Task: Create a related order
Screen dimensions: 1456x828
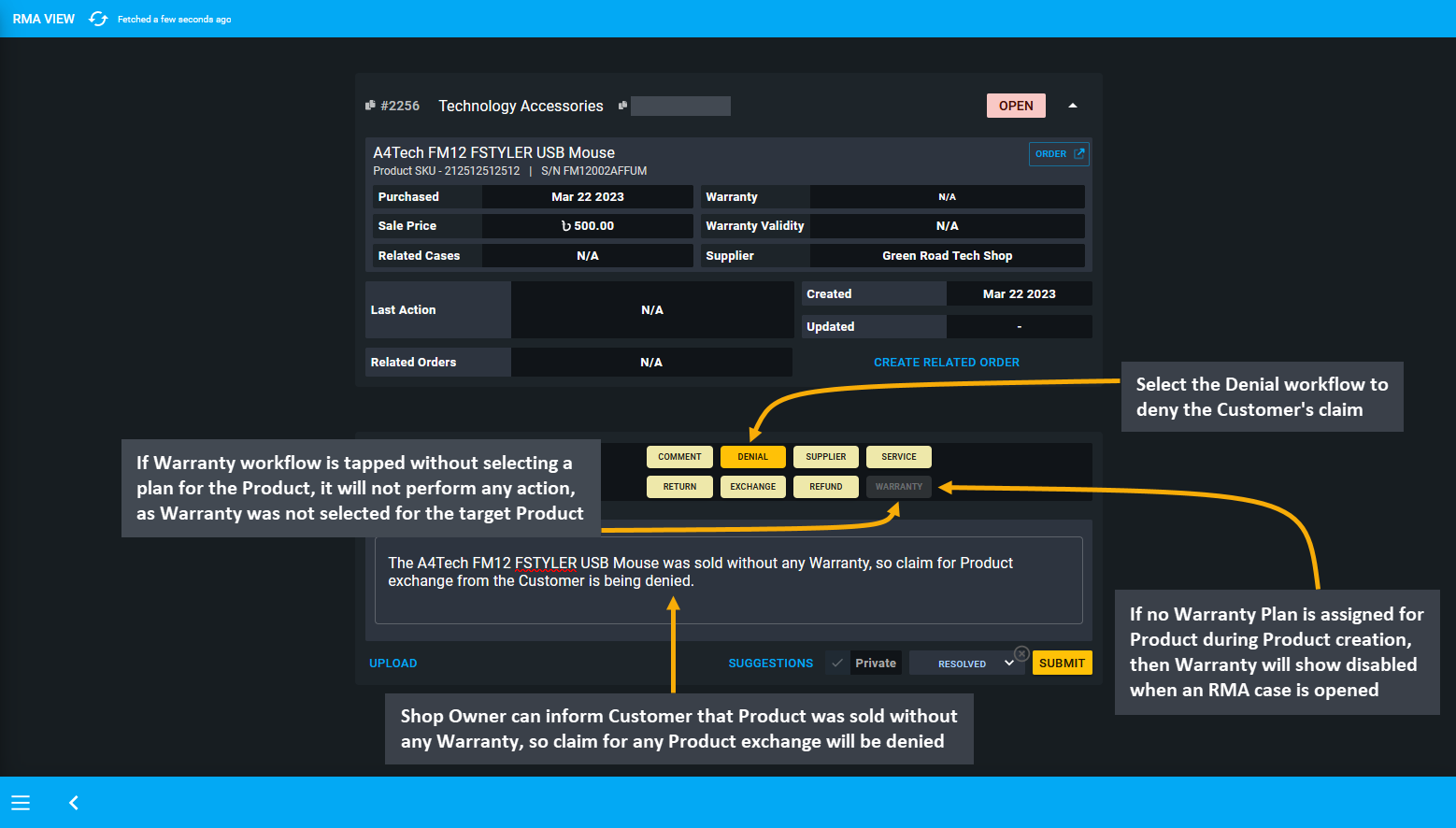Action: 946,363
